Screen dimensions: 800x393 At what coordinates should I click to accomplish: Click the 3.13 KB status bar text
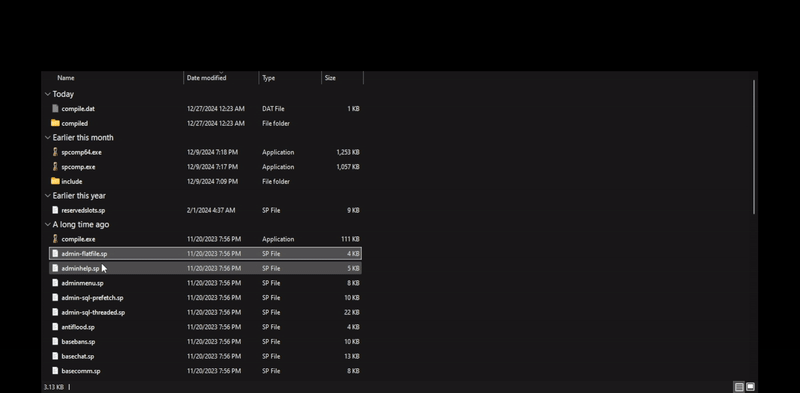[x=54, y=387]
